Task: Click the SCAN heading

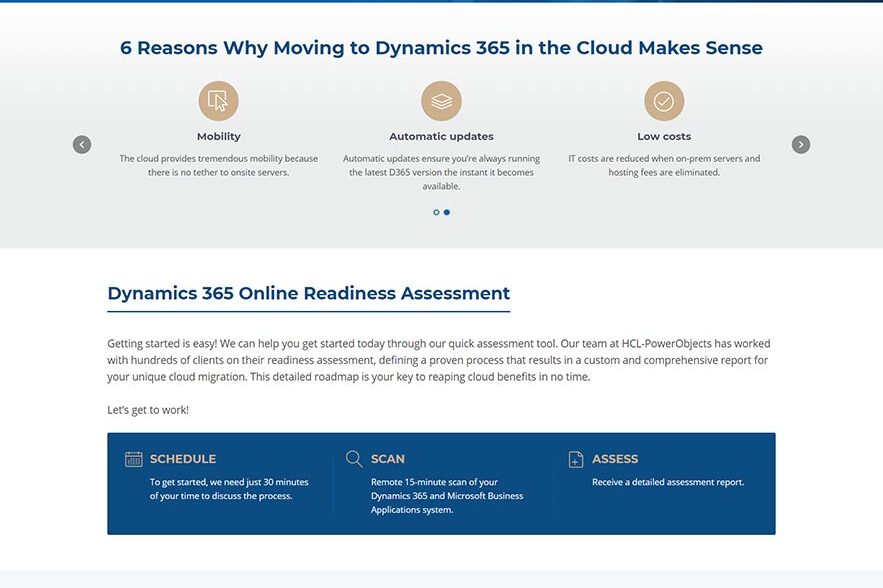Action: [x=388, y=459]
